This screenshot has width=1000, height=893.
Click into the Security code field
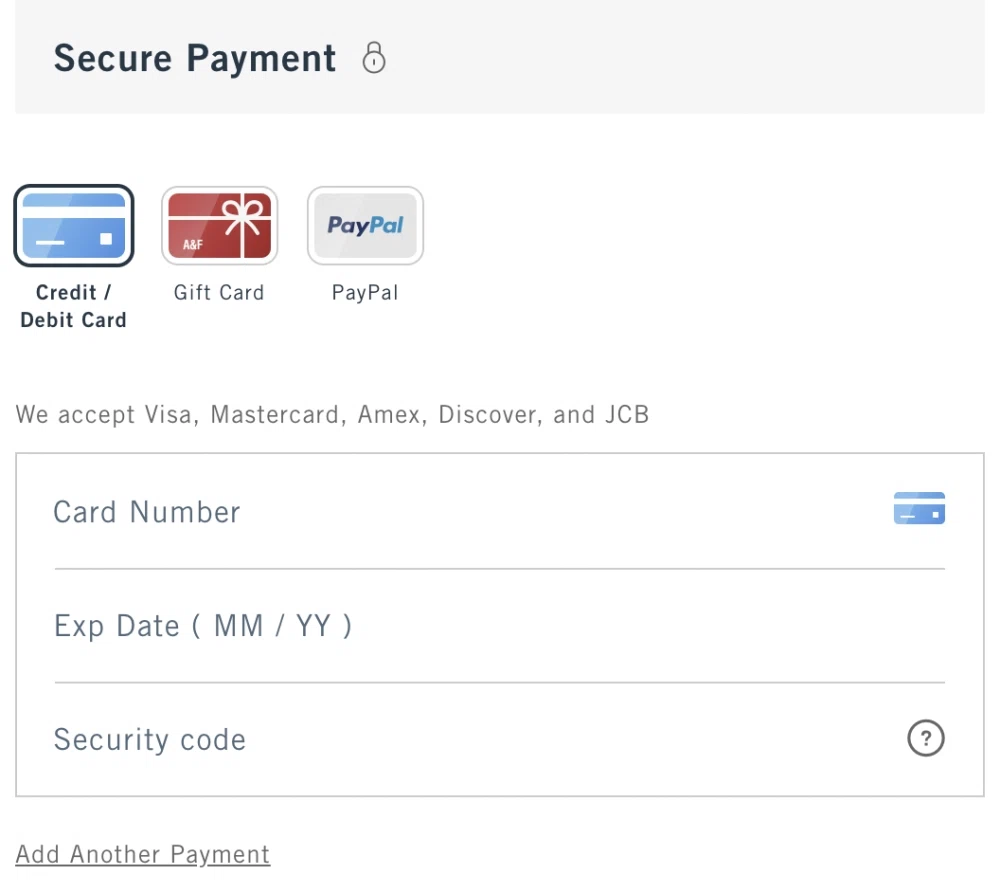coord(450,740)
